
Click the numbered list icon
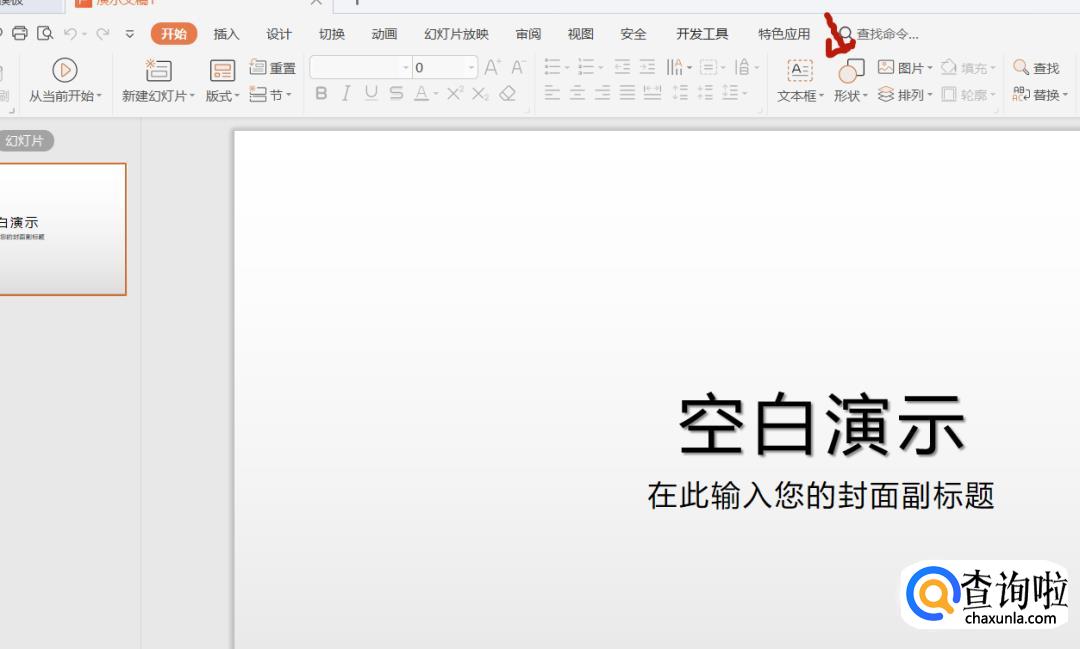click(586, 67)
